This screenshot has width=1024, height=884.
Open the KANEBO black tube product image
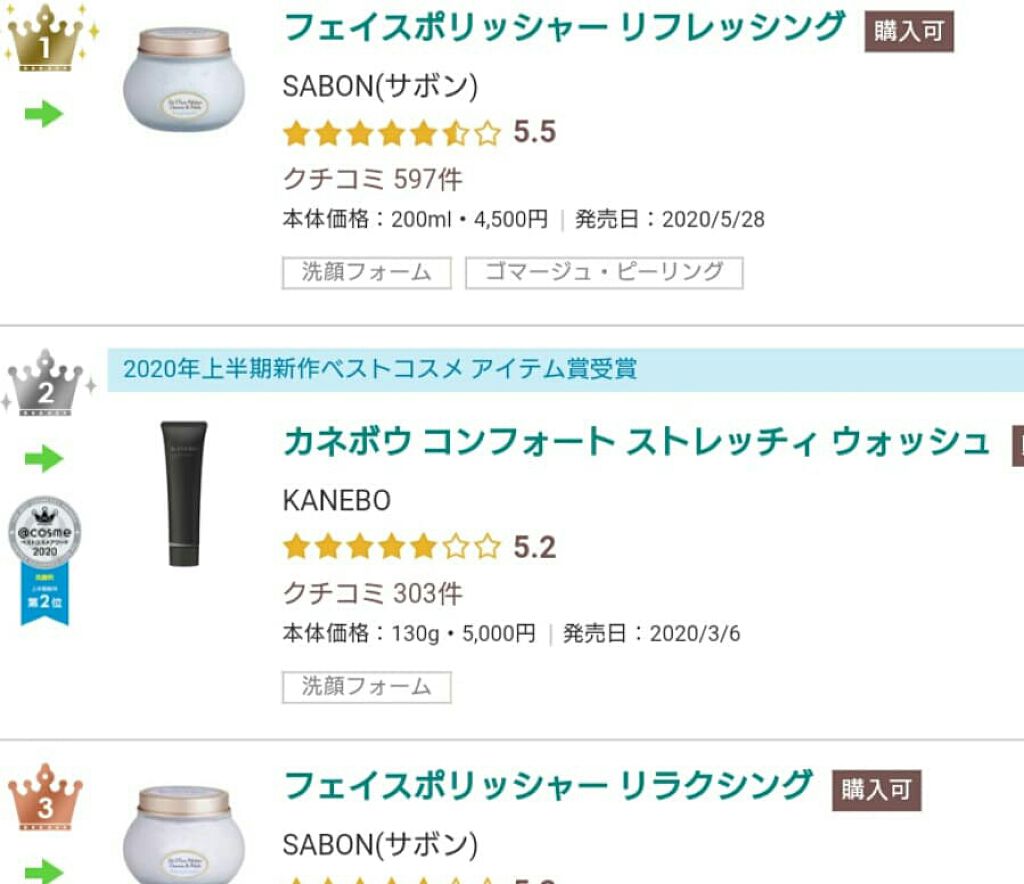(x=184, y=494)
